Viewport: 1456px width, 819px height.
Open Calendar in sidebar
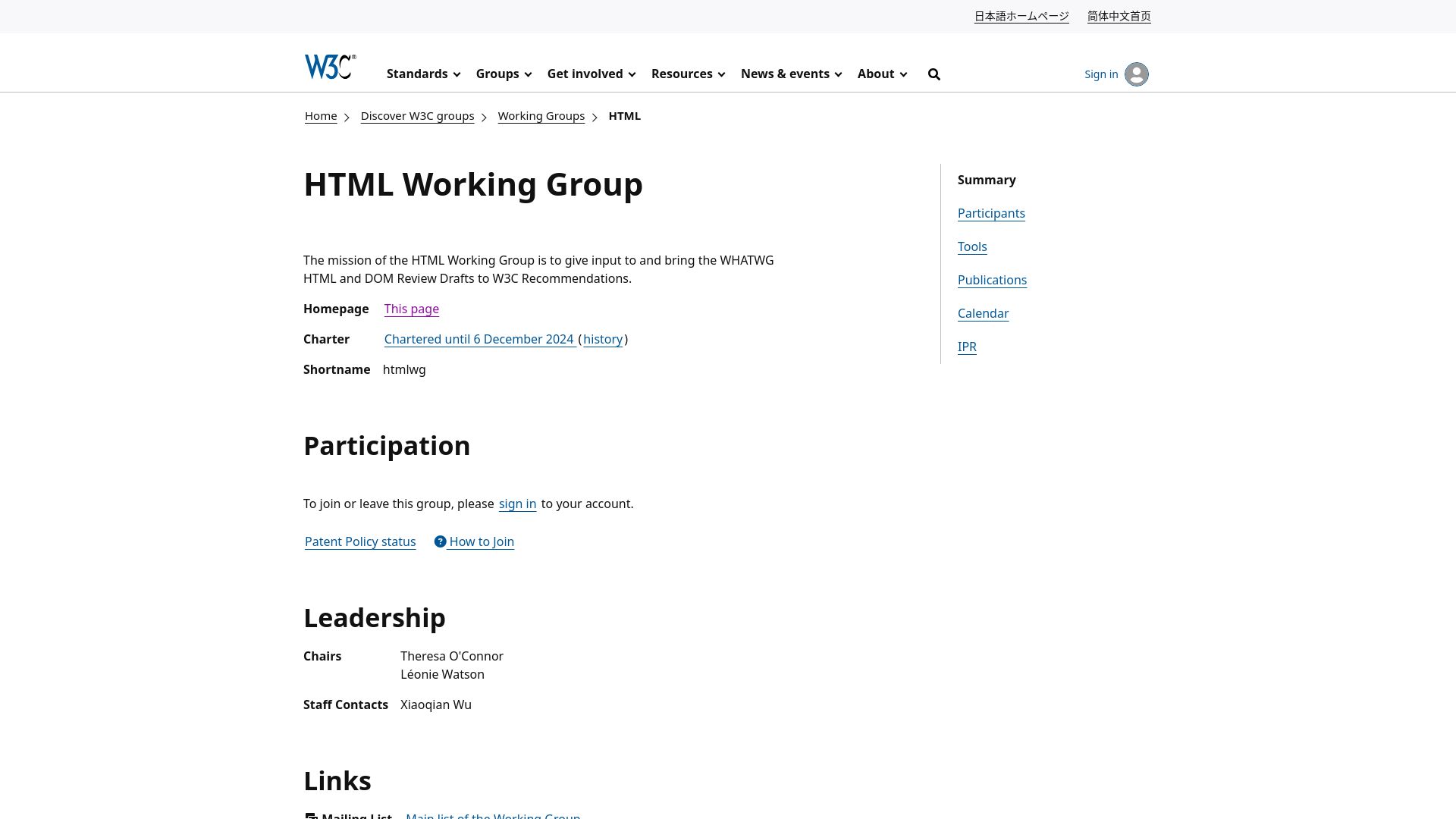coord(983,314)
